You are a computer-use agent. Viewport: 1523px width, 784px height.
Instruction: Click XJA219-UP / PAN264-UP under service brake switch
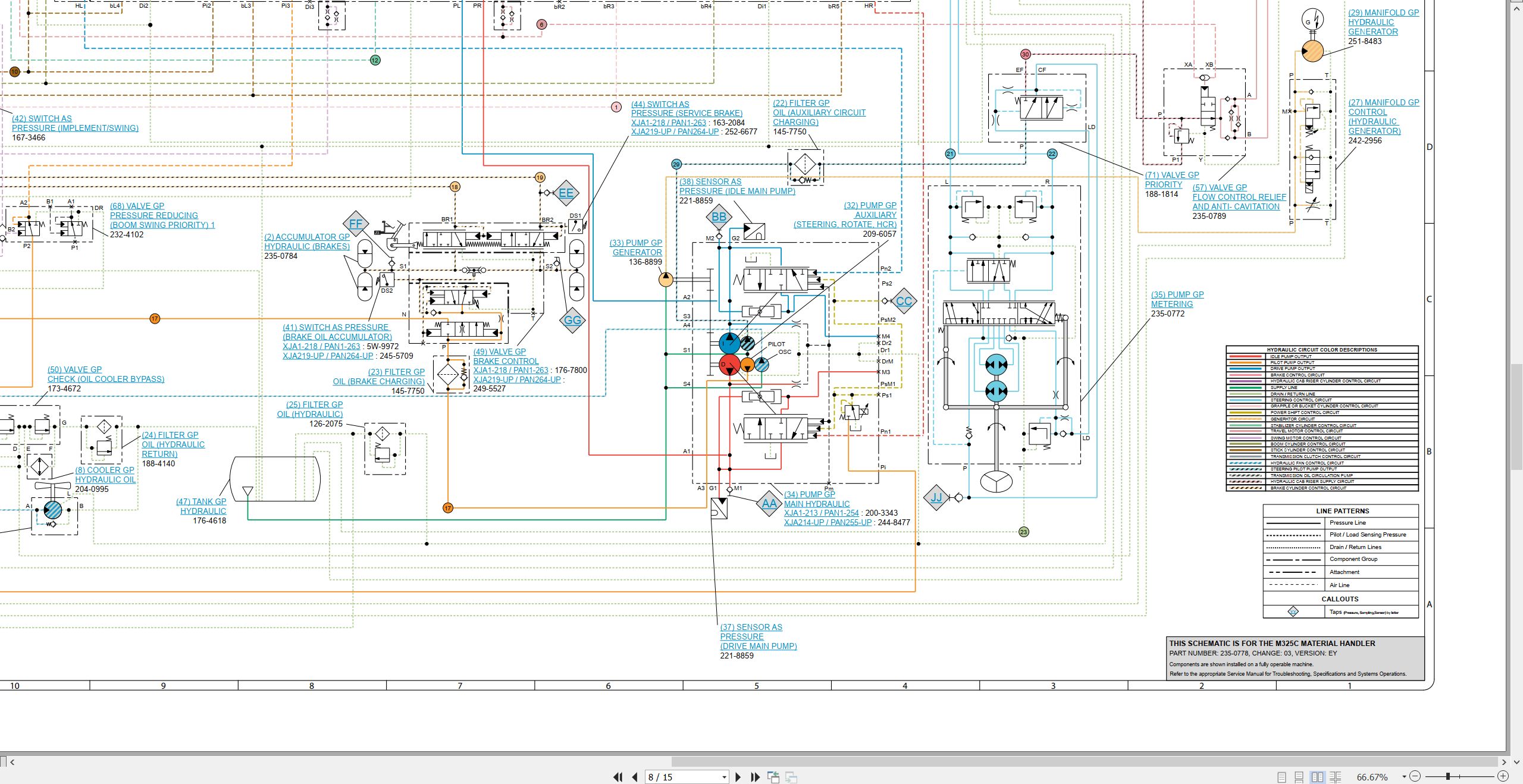click(675, 132)
